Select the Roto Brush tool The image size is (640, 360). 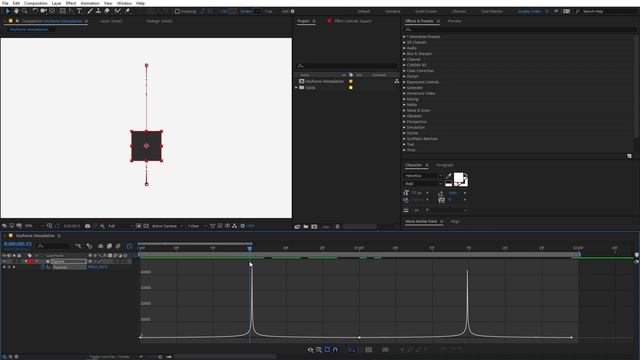pos(118,11)
